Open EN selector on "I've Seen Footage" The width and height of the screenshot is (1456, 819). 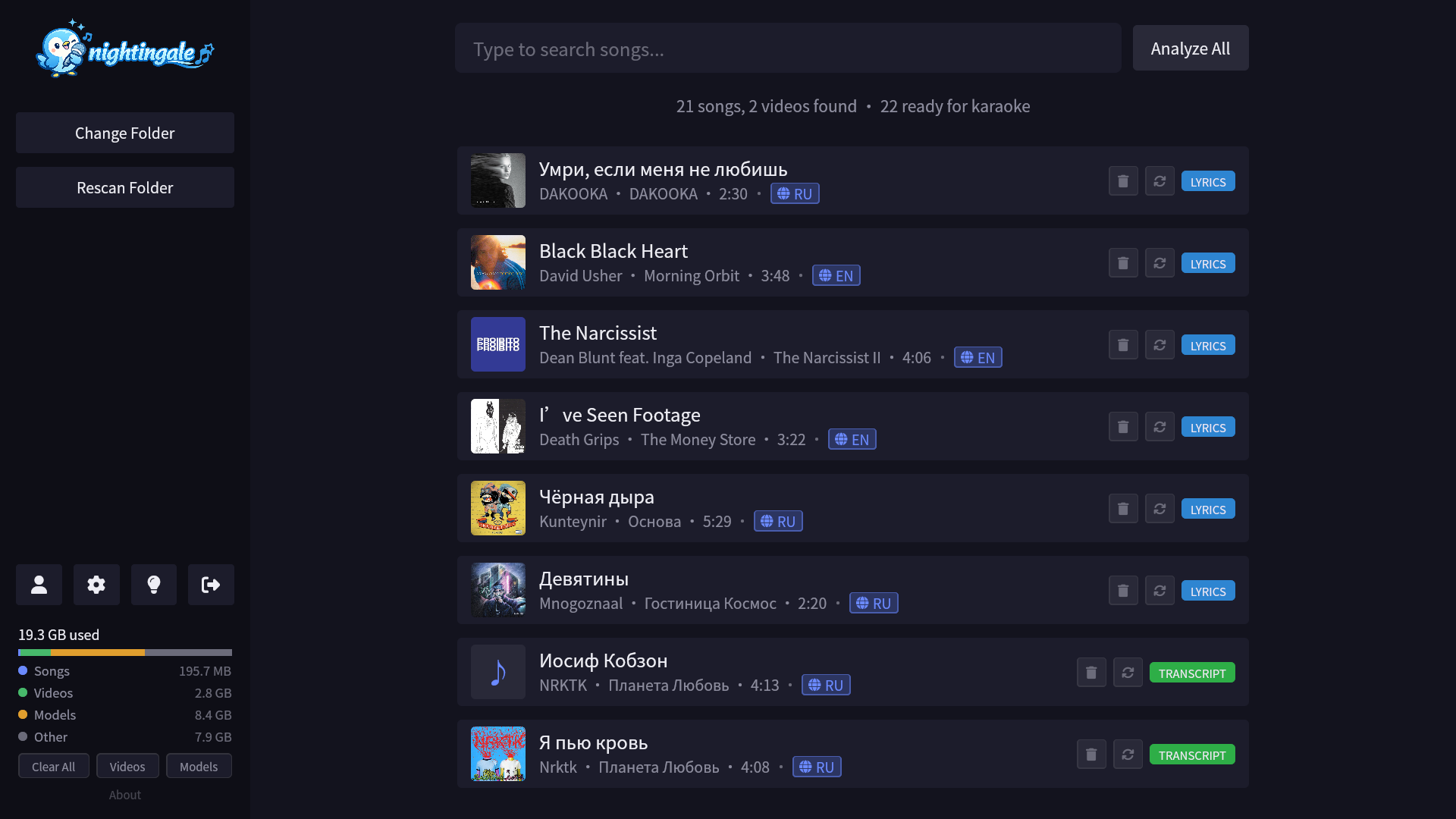pyautogui.click(x=852, y=439)
